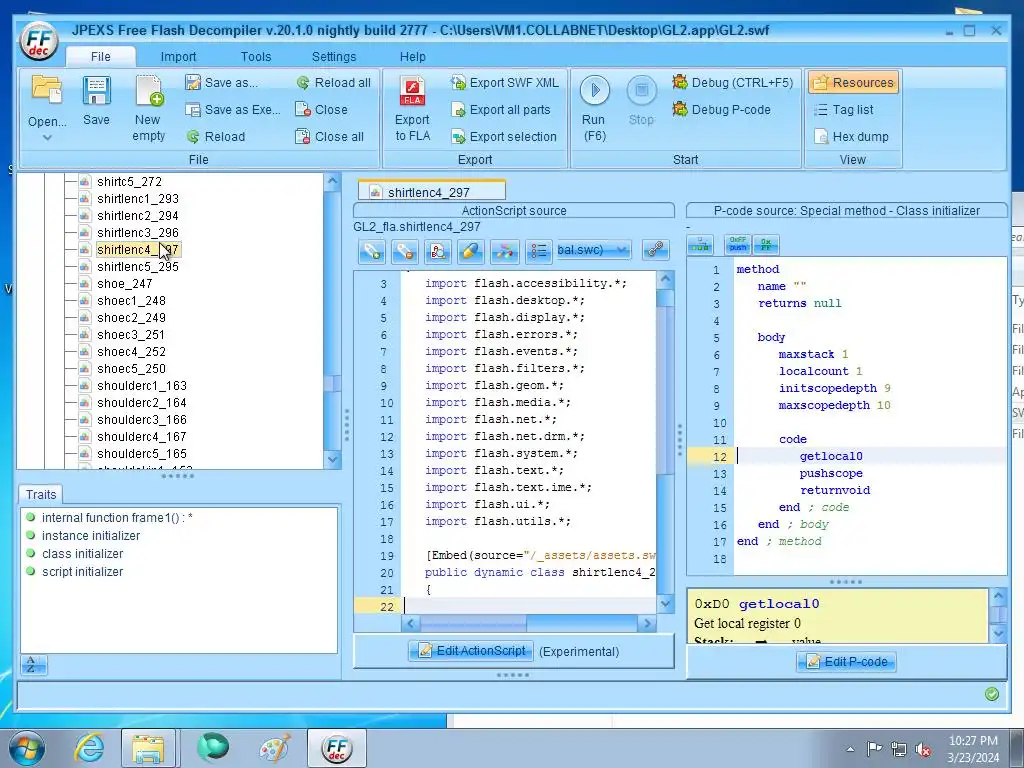Click ActionScript vertical scrollbar down arrow

click(x=665, y=603)
